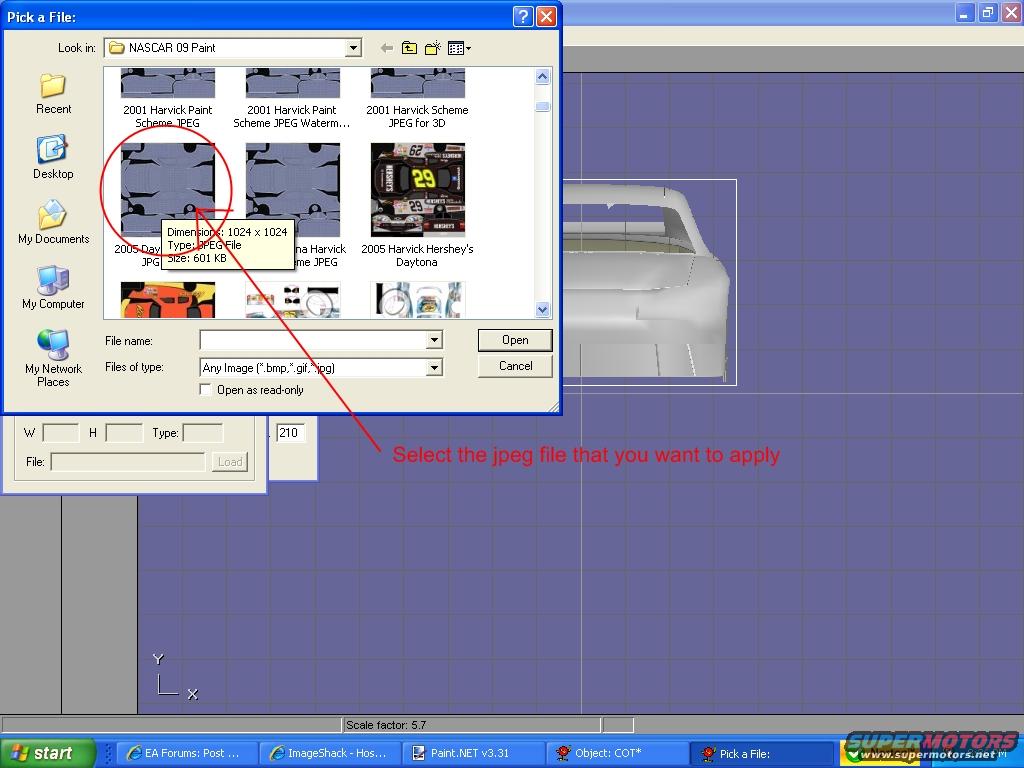Create a new folder with toolbar icon
This screenshot has height=768, width=1024.
[433, 48]
